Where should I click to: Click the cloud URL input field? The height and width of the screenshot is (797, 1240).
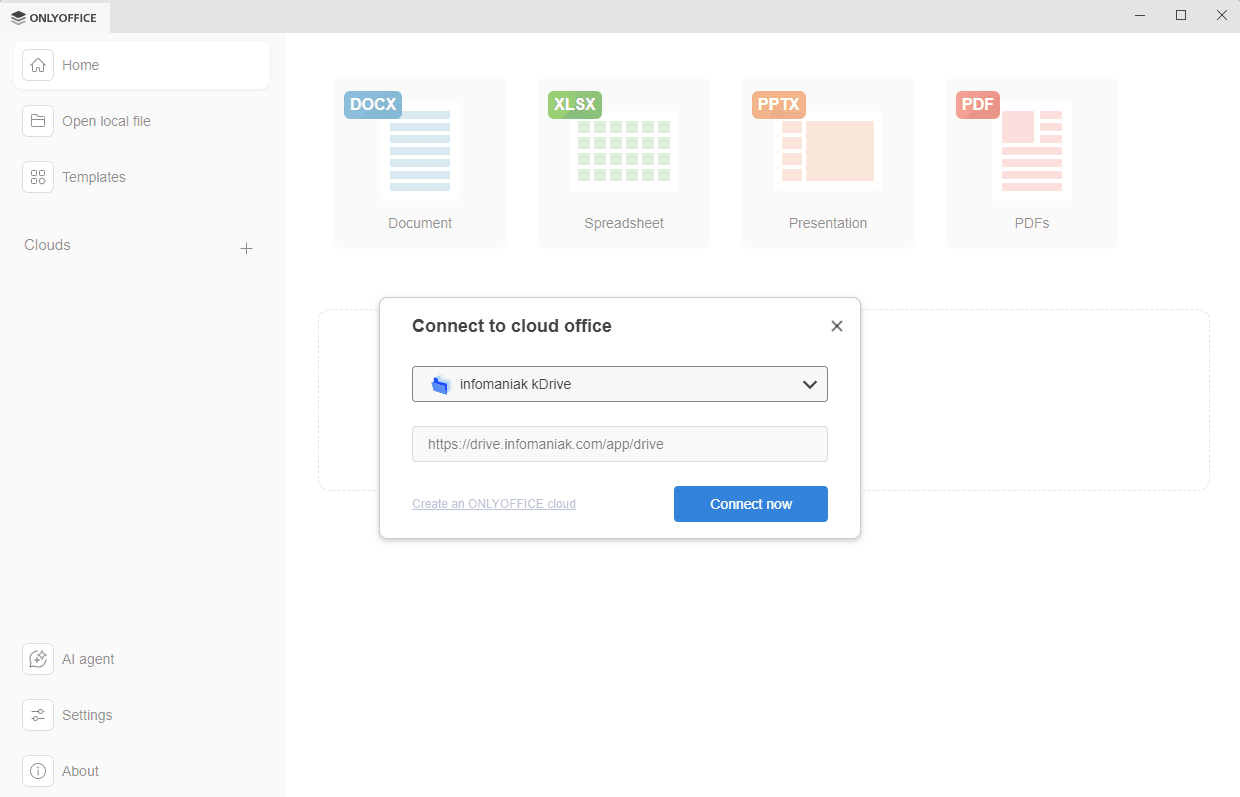pos(619,444)
